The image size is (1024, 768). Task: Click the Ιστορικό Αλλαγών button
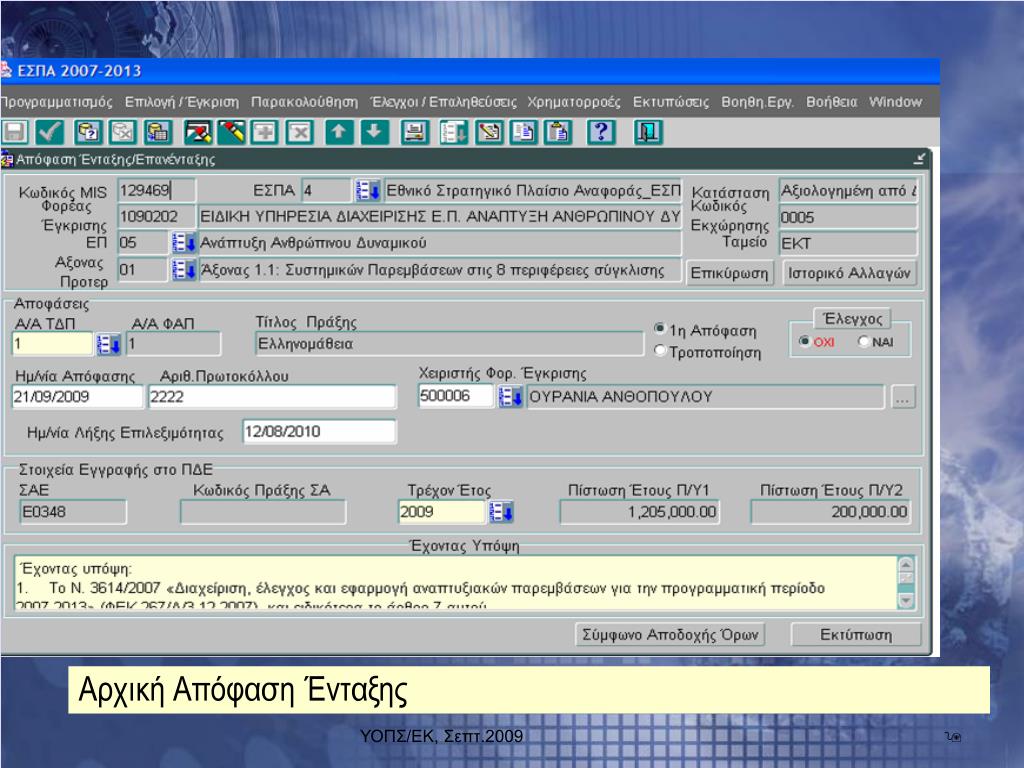[849, 273]
